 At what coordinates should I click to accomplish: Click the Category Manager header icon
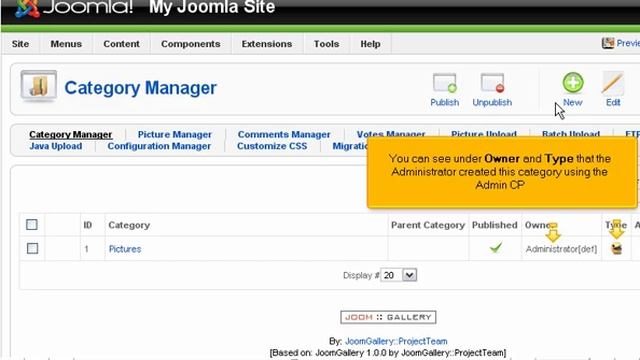point(39,86)
